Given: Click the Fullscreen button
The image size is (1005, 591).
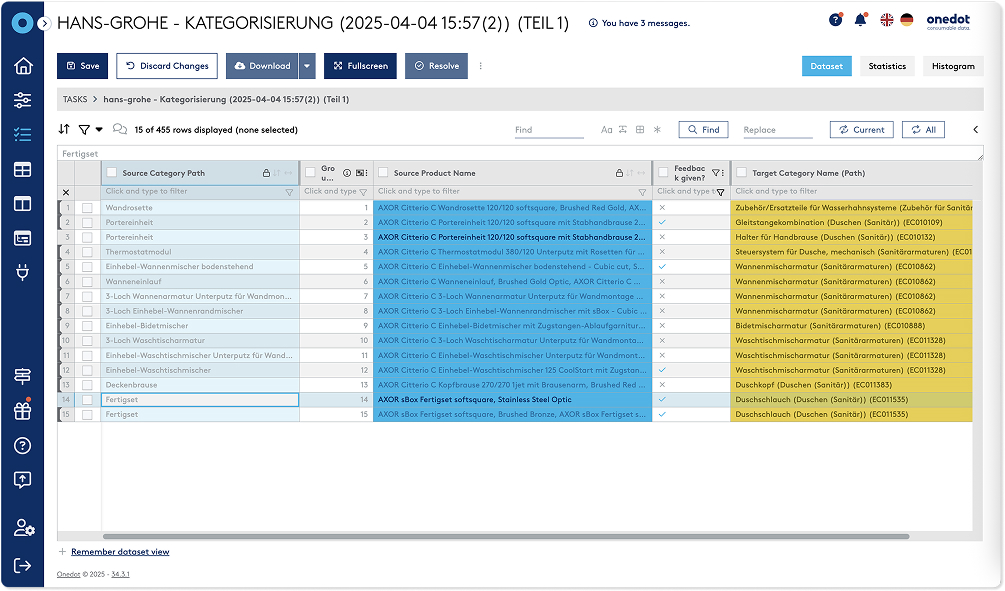Looking at the screenshot, I should point(360,66).
